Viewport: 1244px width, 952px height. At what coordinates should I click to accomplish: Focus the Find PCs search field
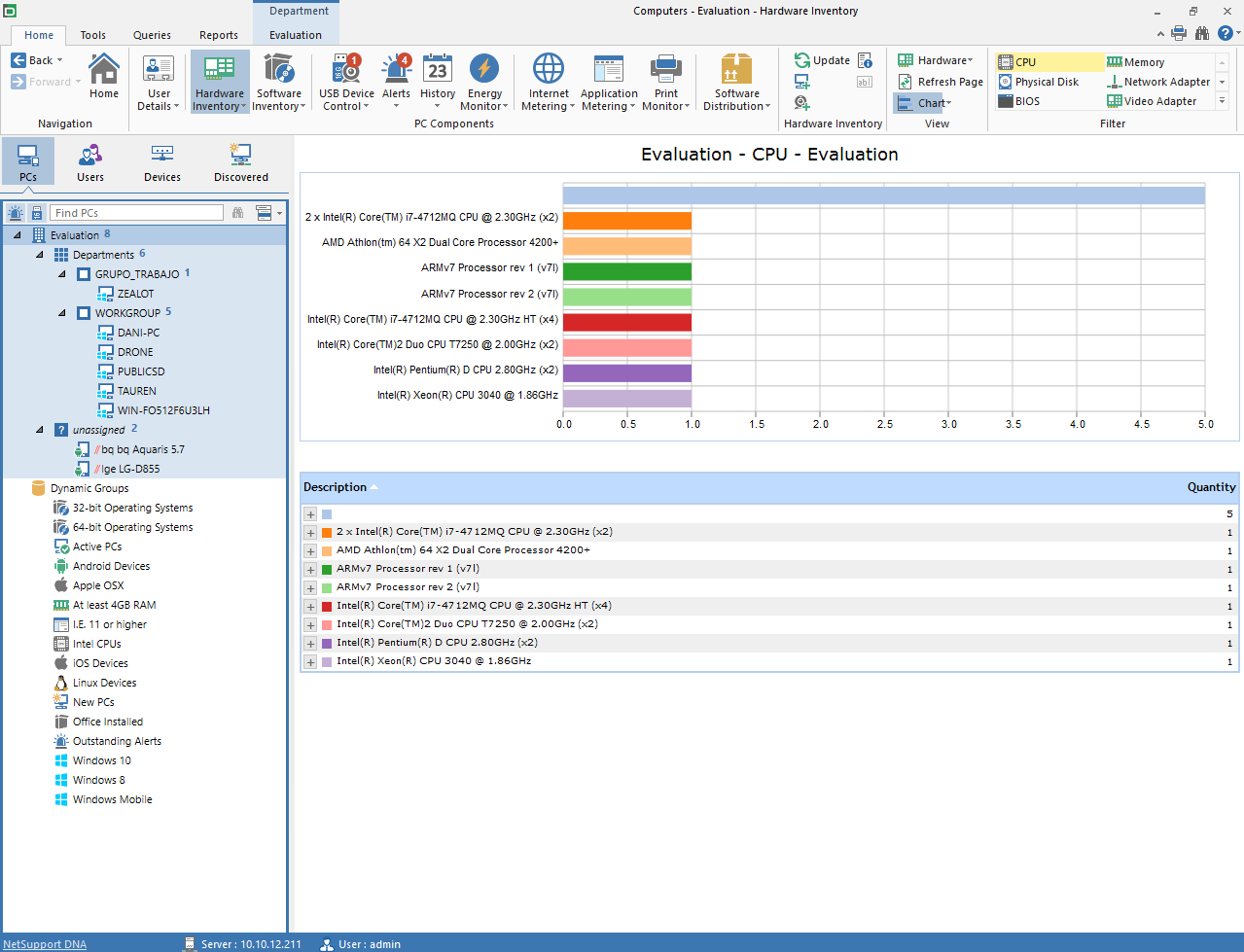coord(136,213)
